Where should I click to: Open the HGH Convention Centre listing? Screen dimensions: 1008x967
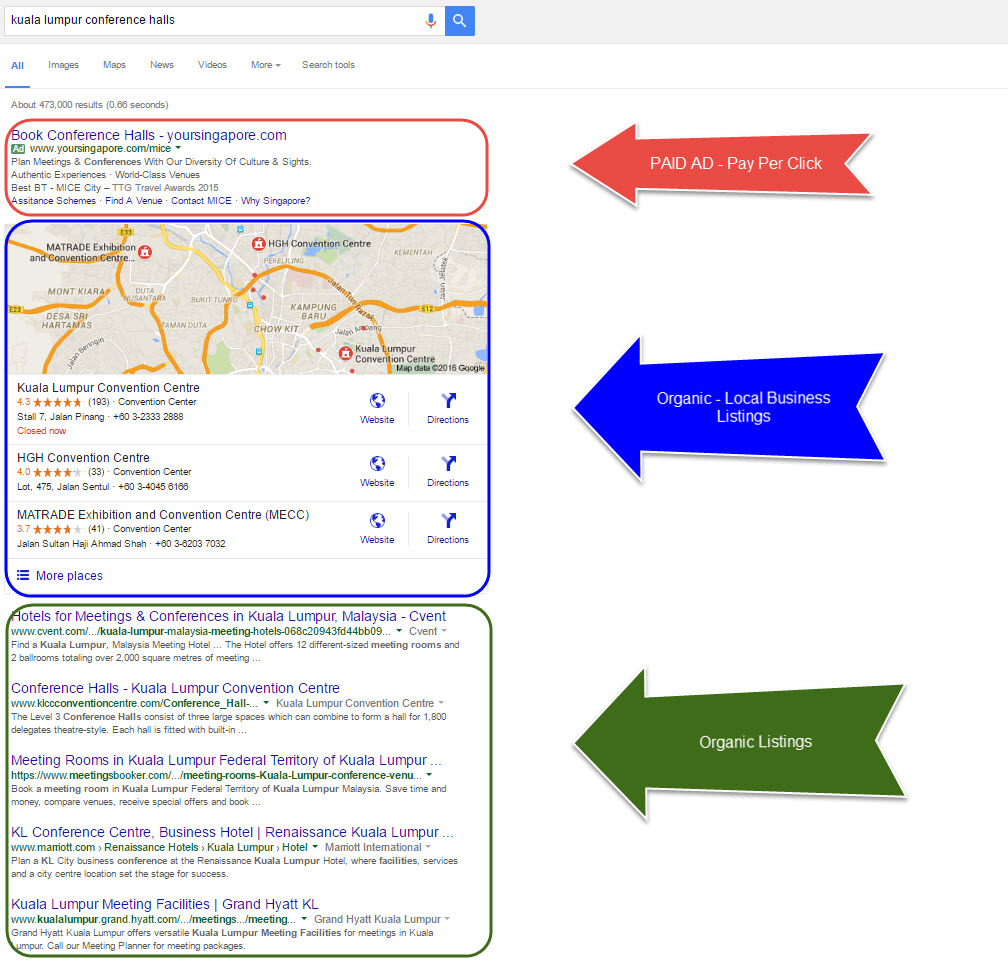(x=84, y=458)
